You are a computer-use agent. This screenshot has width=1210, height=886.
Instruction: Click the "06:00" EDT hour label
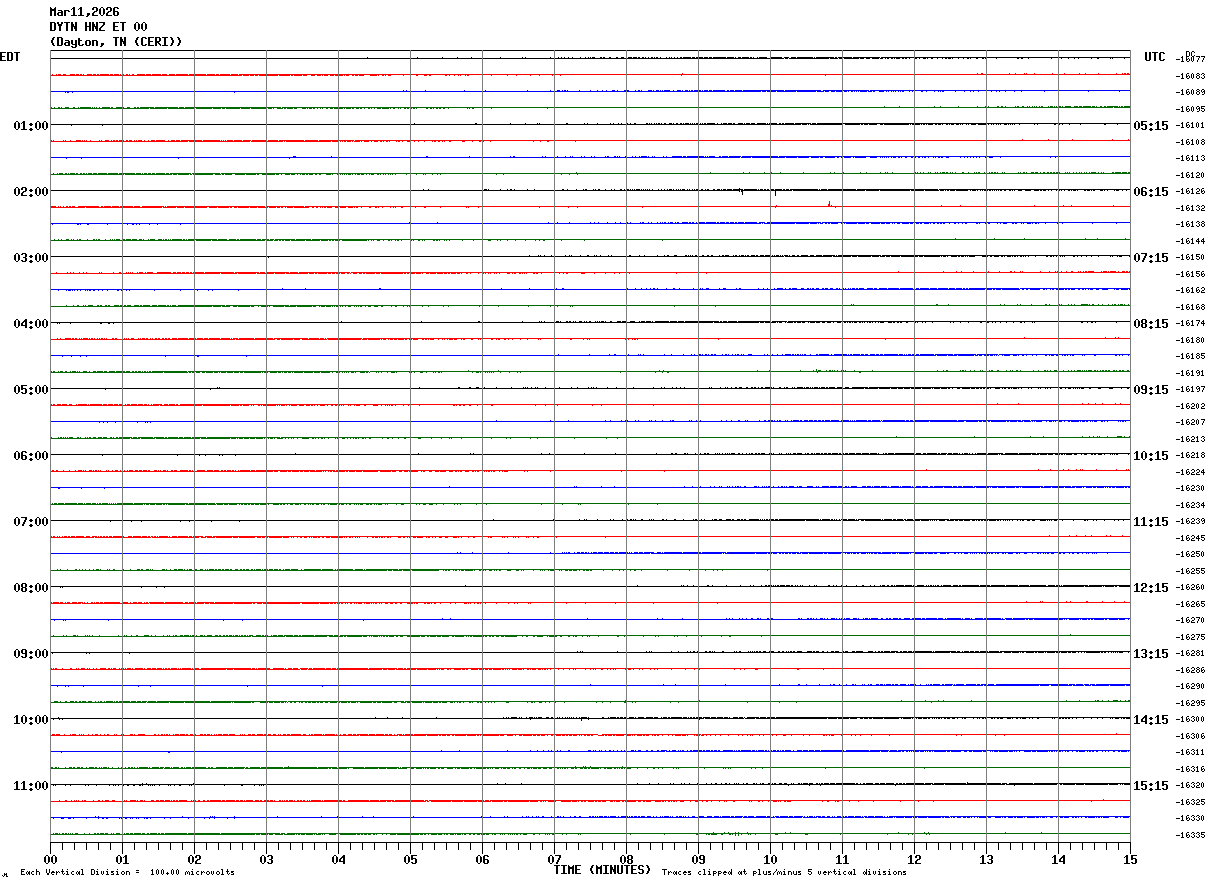pos(31,456)
